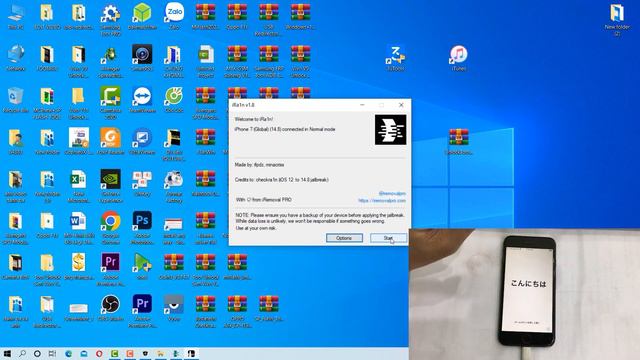Viewport: 640px width, 360px height.
Task: Select the Word document file icon
Action: click(x=78, y=228)
